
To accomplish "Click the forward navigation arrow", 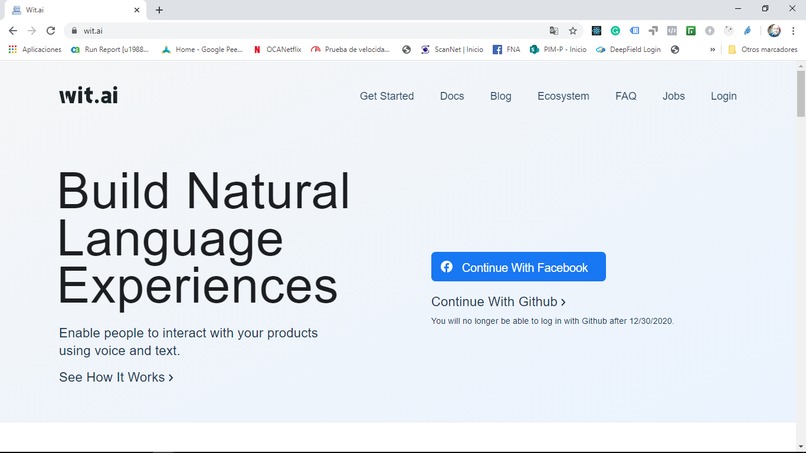I will [x=32, y=31].
